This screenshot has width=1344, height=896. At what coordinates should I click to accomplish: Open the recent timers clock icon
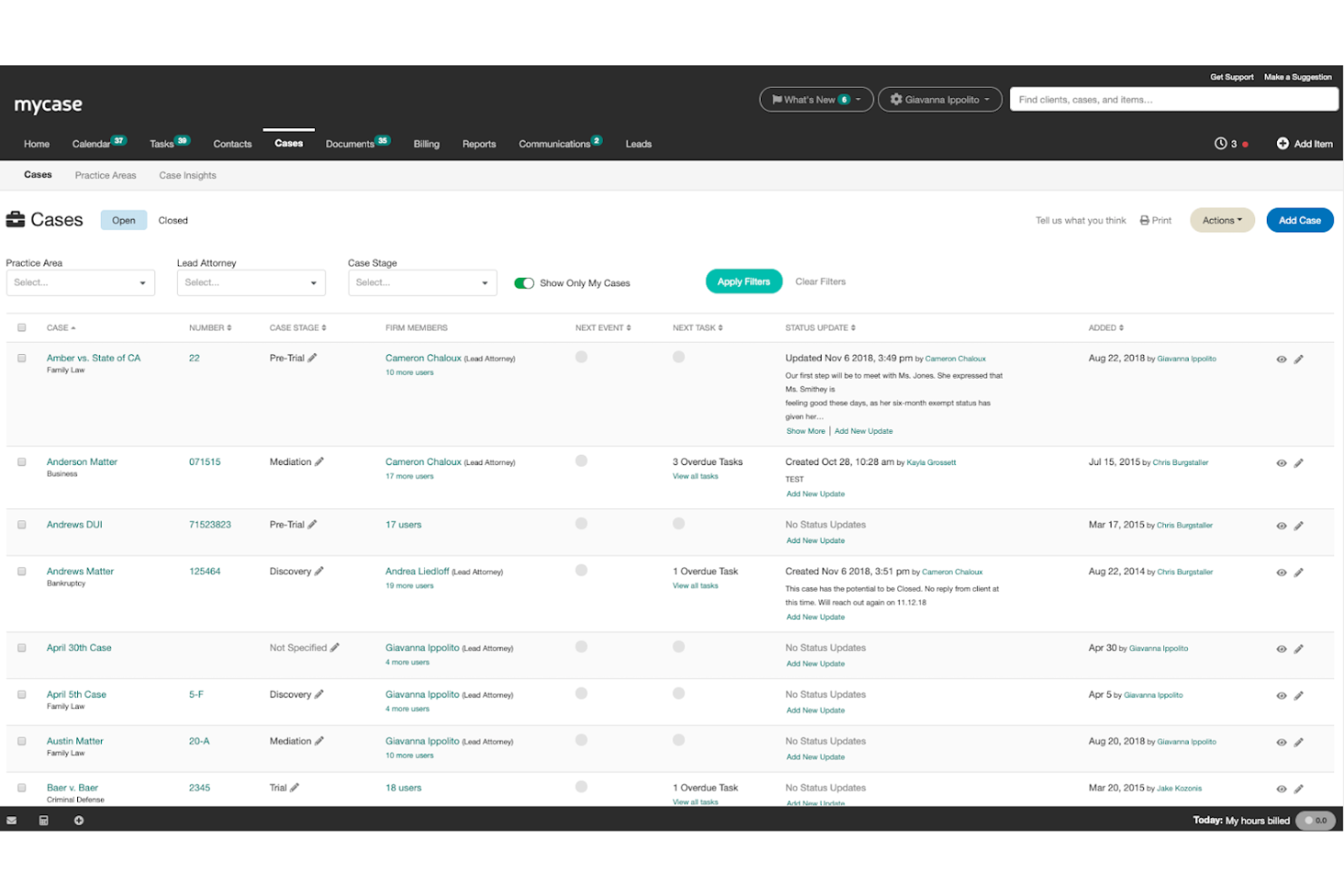point(1220,143)
